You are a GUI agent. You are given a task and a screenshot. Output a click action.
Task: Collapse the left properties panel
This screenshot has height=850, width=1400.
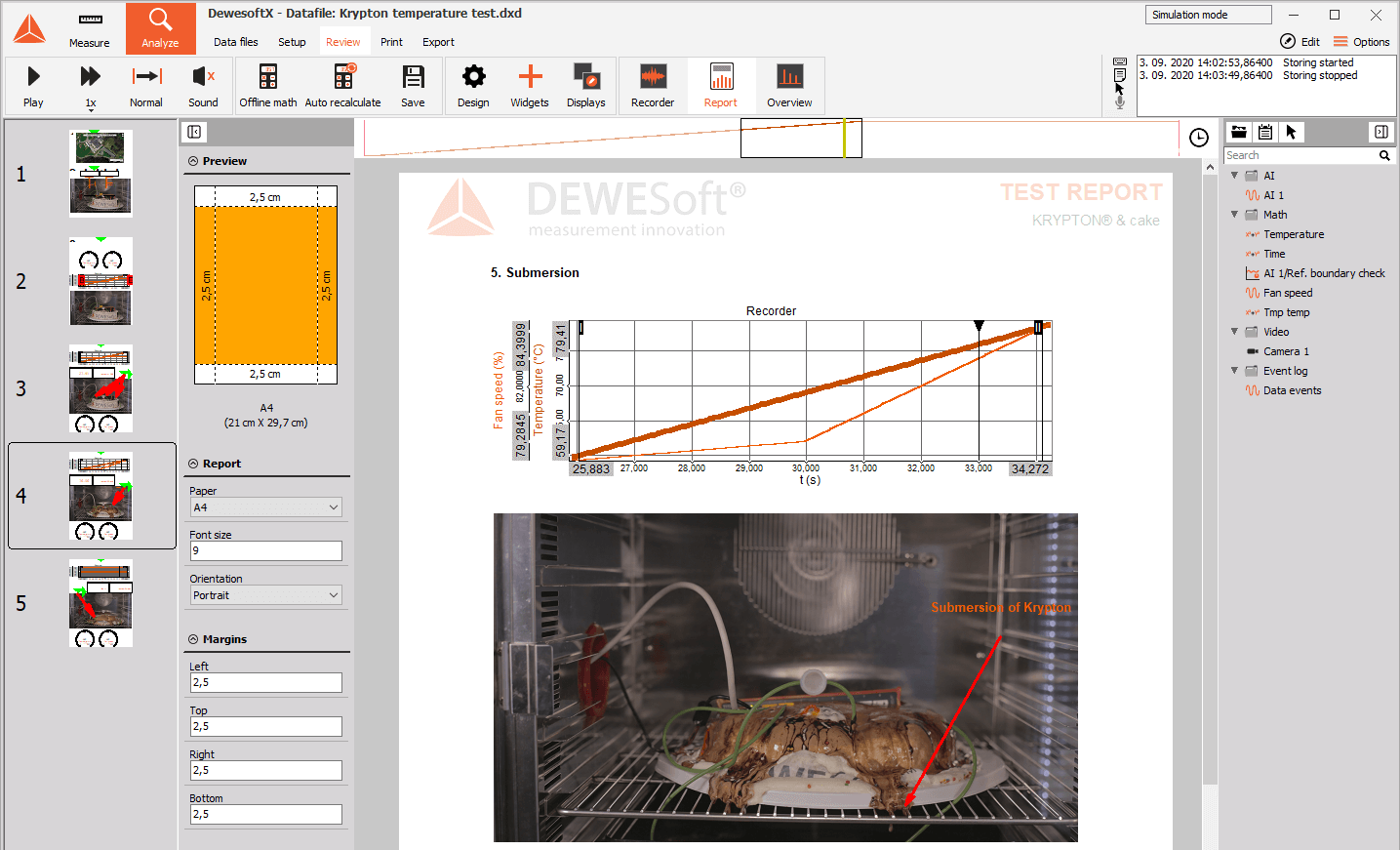[194, 132]
